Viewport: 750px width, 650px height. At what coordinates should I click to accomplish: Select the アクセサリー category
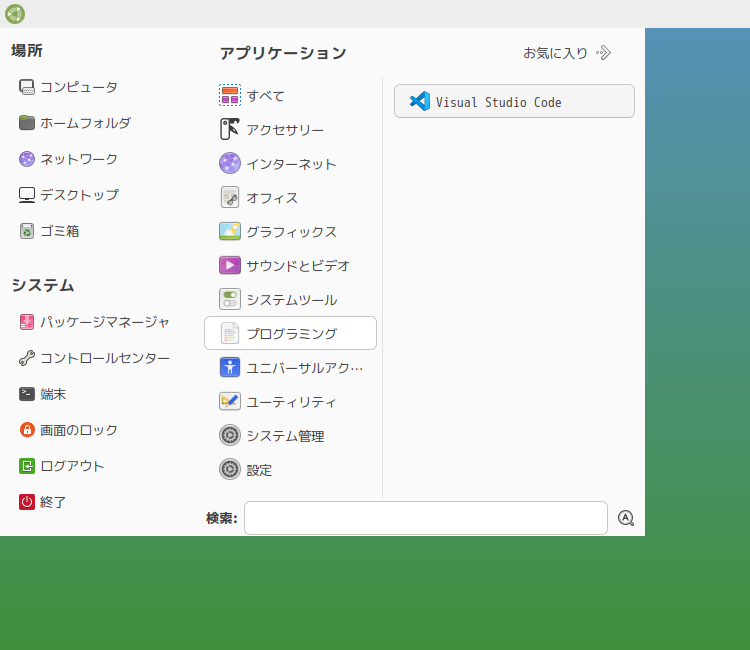click(x=290, y=129)
